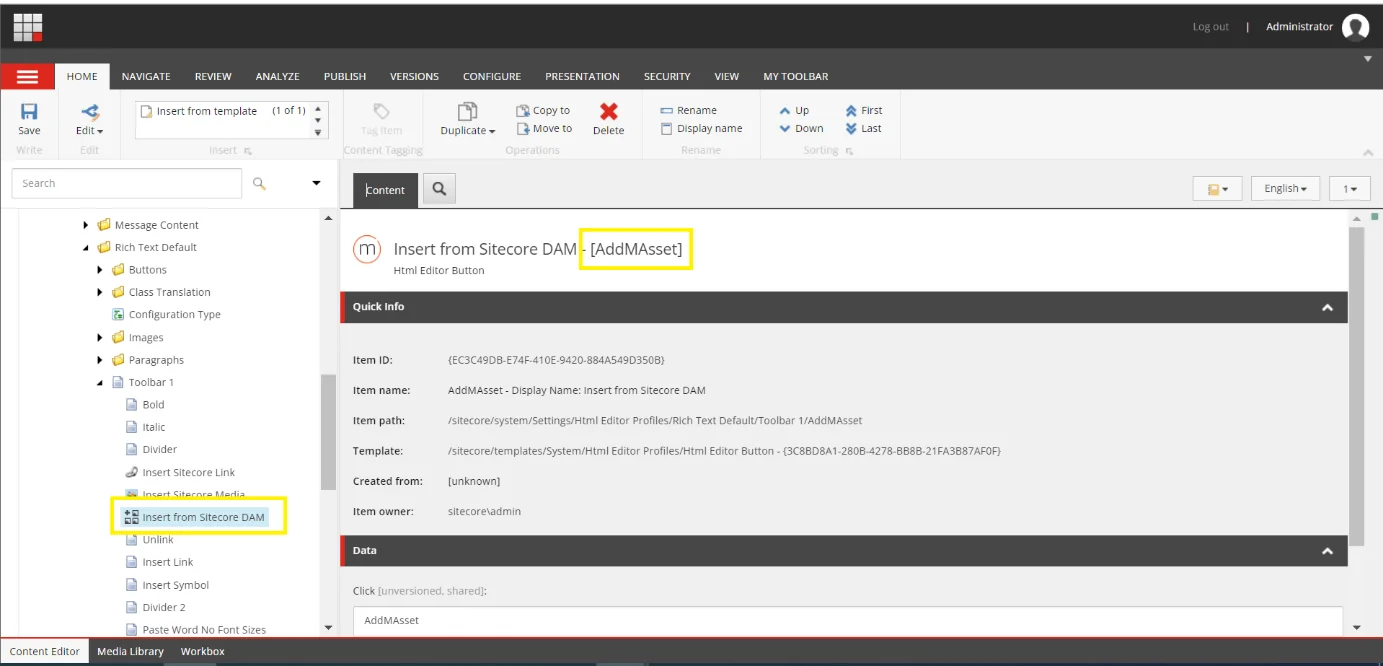Collapse the Rich Text Default folder
This screenshot has width=1383, height=666.
click(x=86, y=248)
